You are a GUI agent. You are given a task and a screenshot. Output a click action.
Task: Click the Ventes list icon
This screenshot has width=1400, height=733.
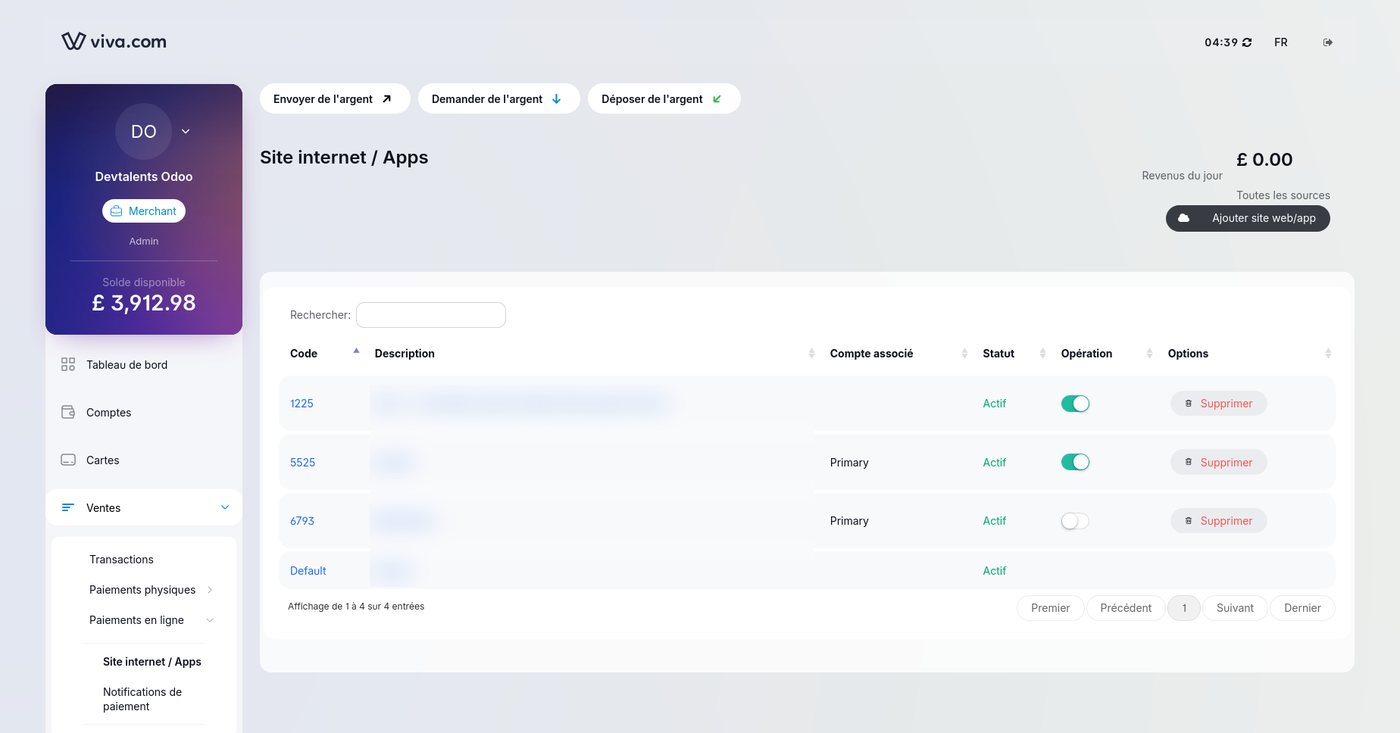68,508
